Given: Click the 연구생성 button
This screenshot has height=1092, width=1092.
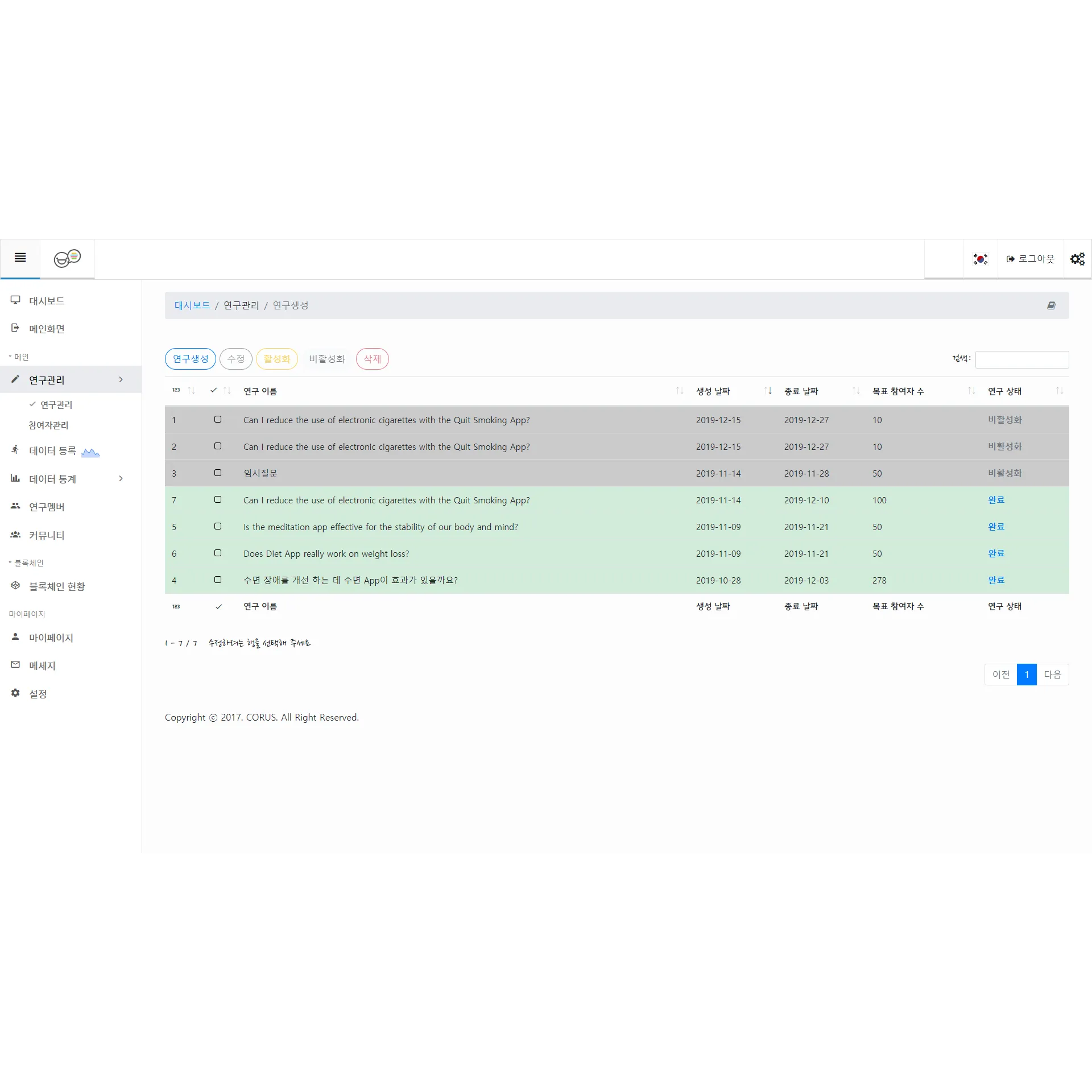Looking at the screenshot, I should tap(191, 359).
